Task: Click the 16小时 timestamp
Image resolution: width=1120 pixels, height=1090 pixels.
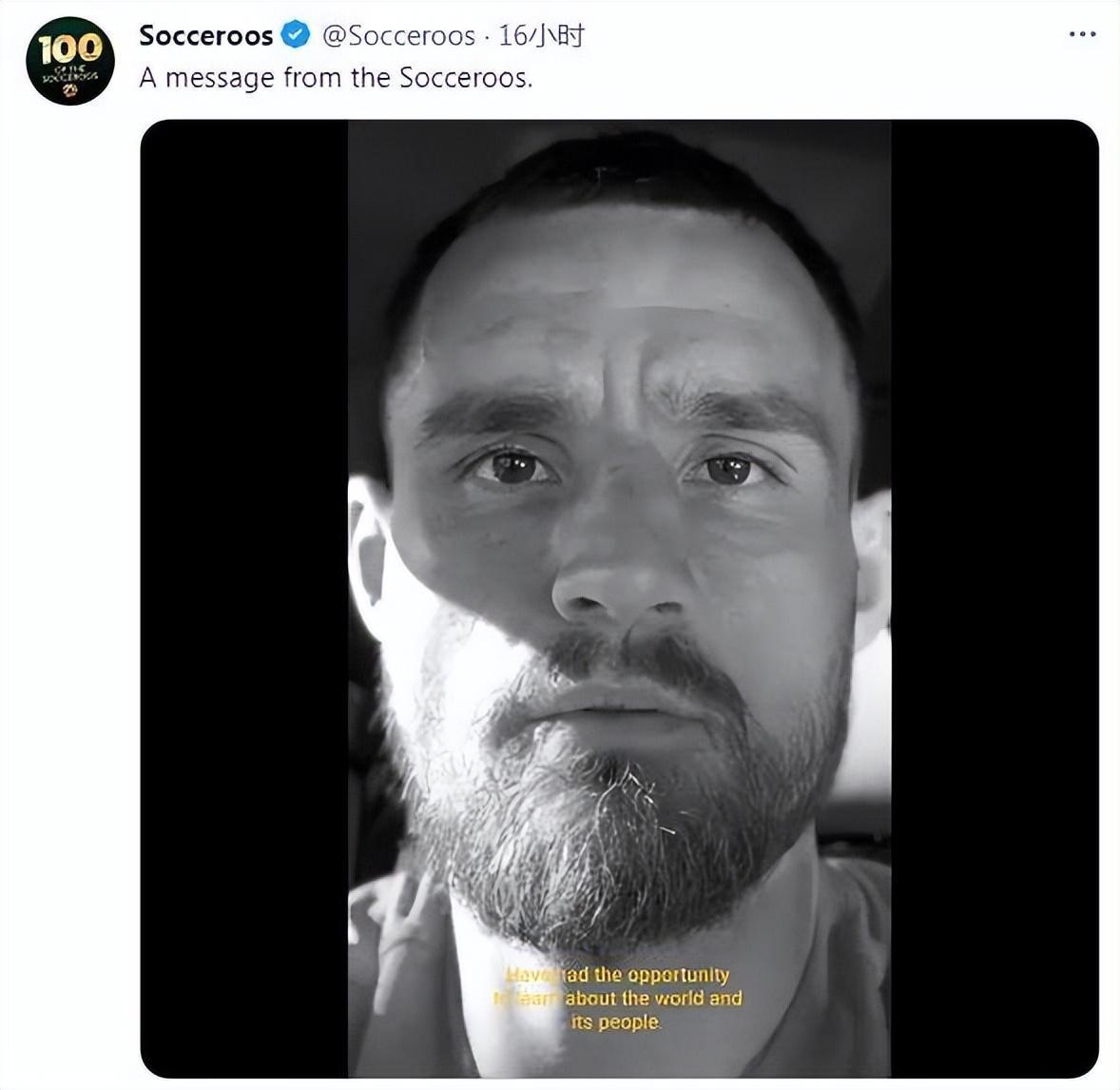Action: 541,36
